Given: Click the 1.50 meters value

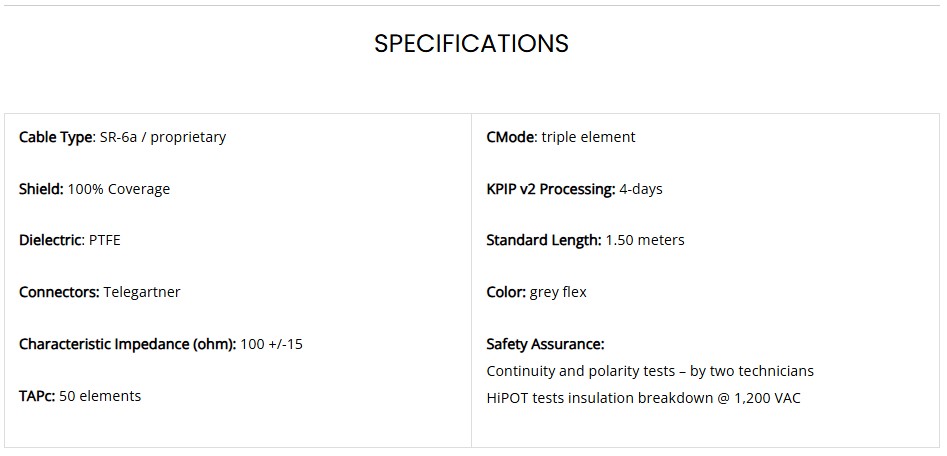Looking at the screenshot, I should pyautogui.click(x=645, y=240).
